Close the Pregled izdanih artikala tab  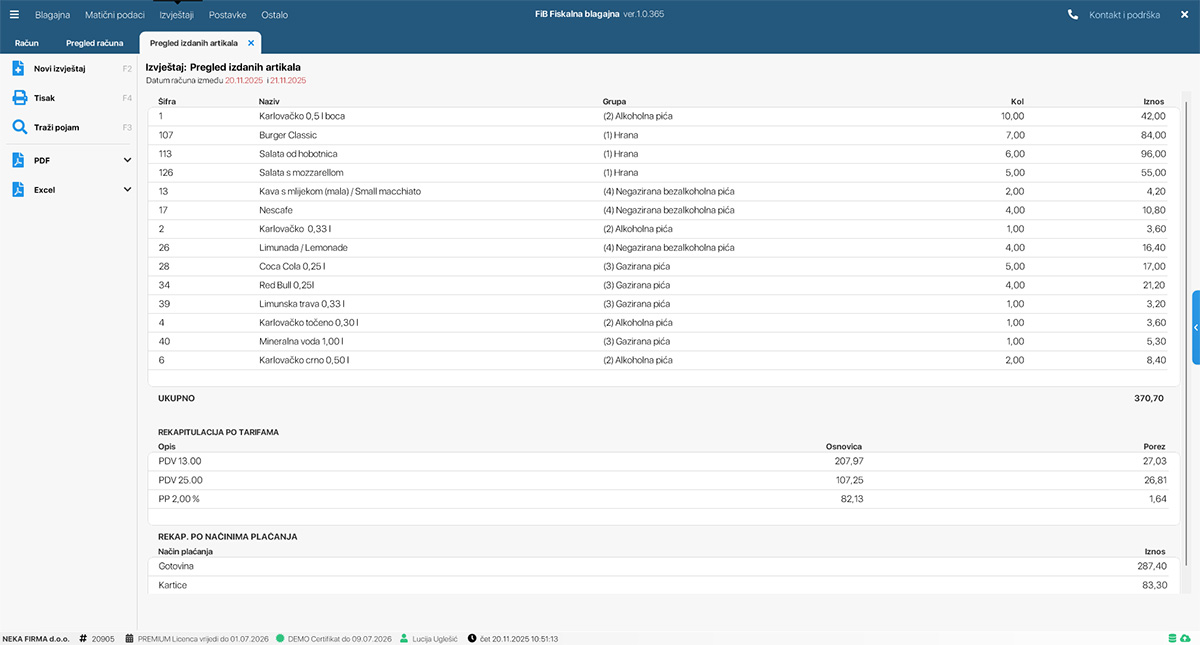tap(251, 44)
